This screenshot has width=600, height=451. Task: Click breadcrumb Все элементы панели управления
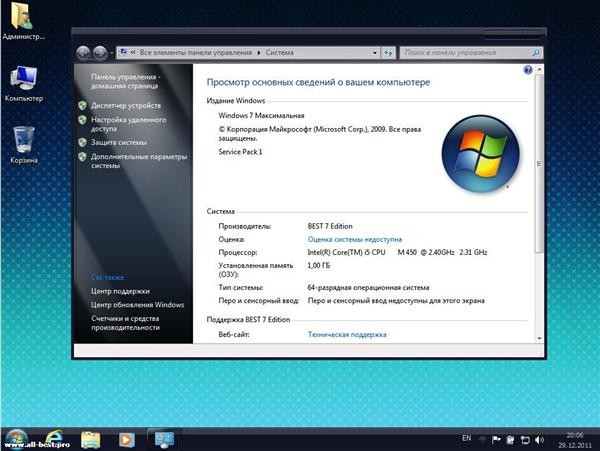pos(196,53)
